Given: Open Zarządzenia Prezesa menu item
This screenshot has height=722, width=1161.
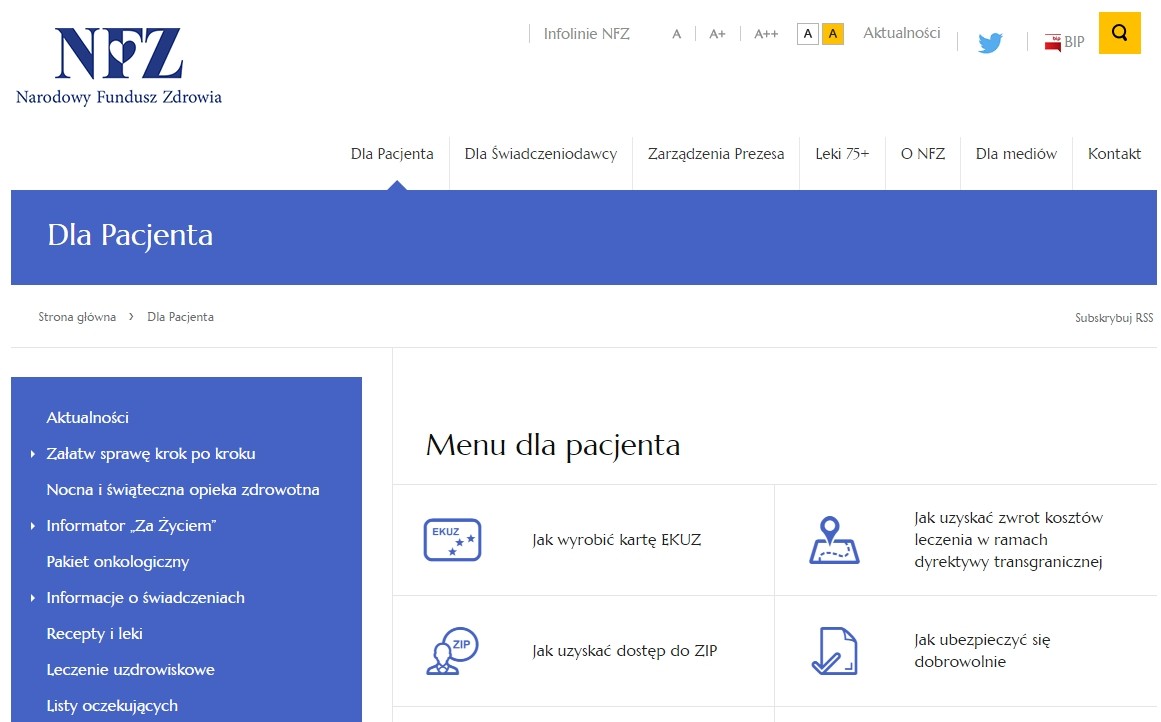Looking at the screenshot, I should (x=715, y=154).
